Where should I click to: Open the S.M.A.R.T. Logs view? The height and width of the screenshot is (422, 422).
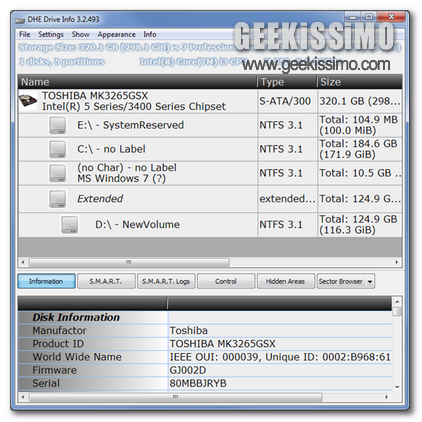pos(166,281)
